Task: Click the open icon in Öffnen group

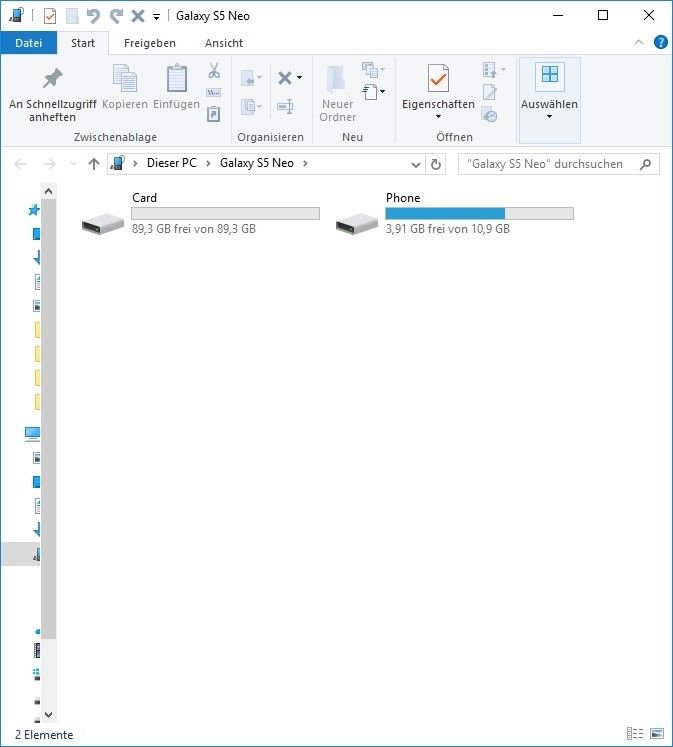Action: (490, 70)
